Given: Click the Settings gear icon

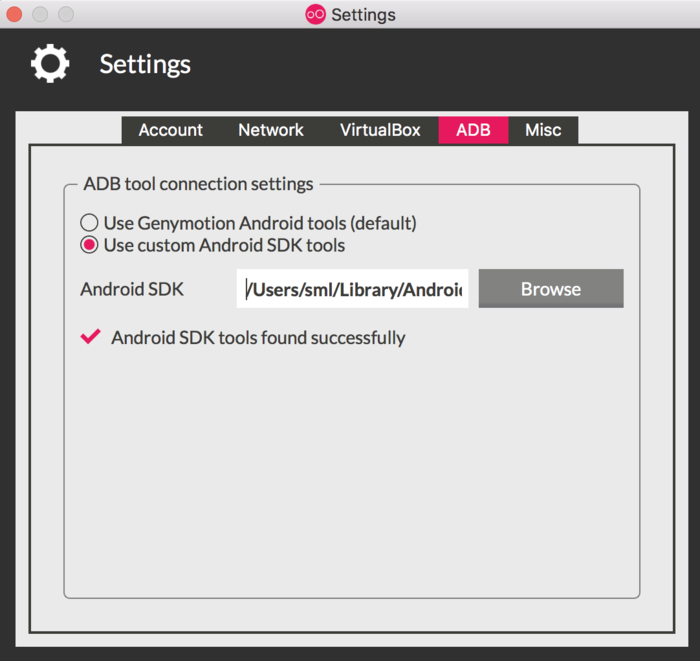Looking at the screenshot, I should pos(50,63).
